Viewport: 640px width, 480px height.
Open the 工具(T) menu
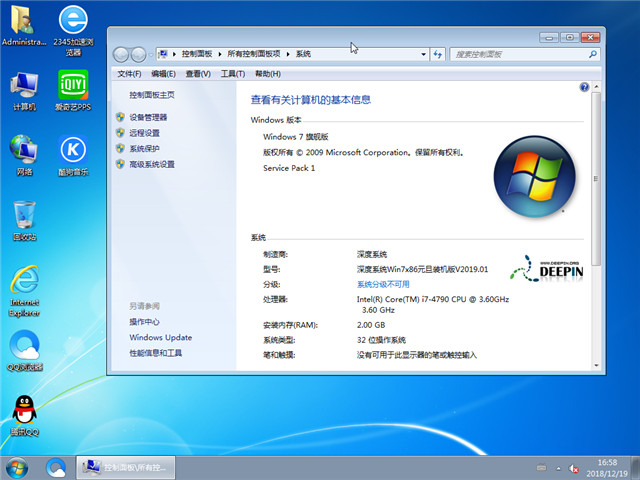pos(233,74)
